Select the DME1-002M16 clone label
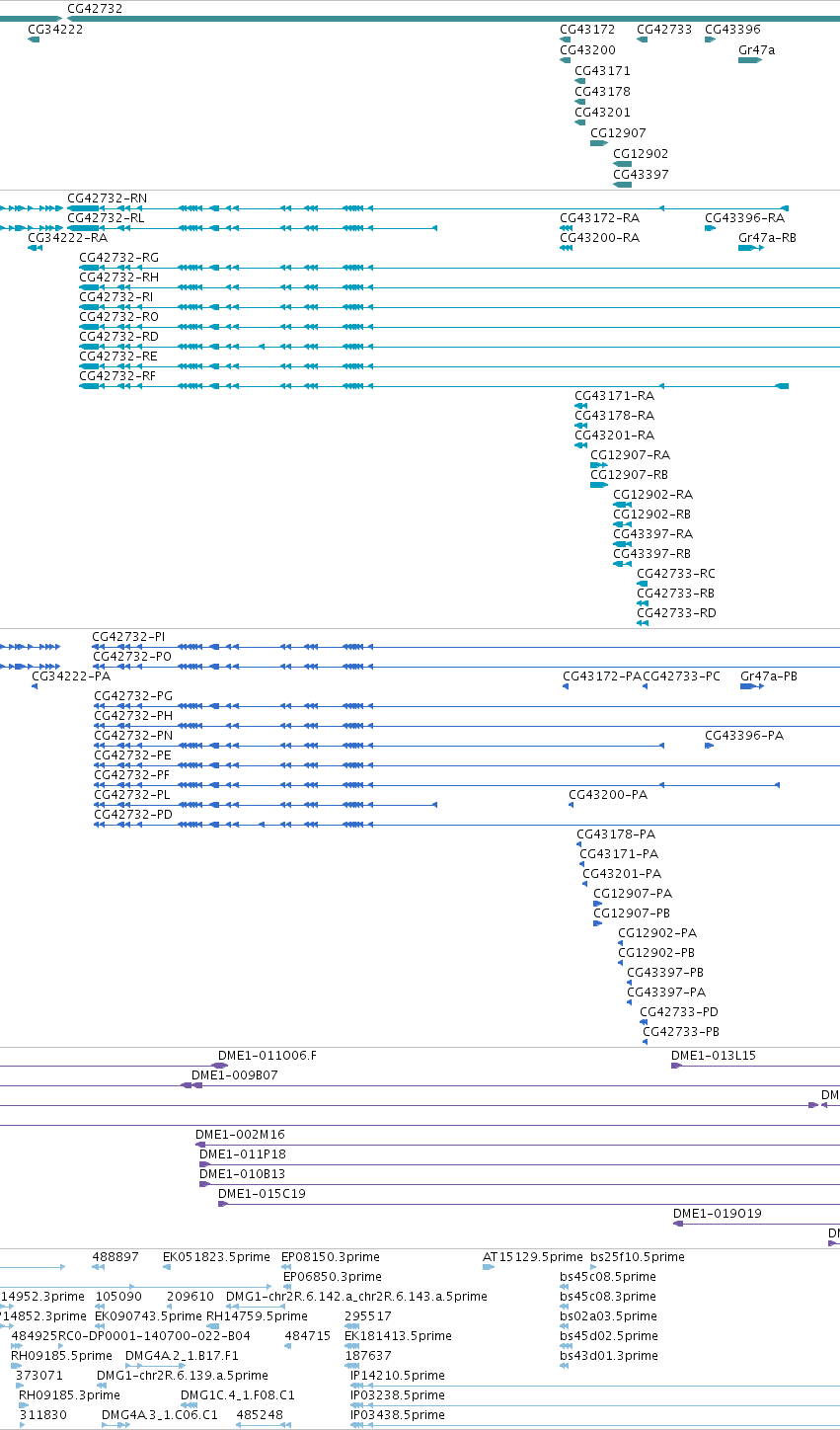The image size is (840, 1430). 240,1135
